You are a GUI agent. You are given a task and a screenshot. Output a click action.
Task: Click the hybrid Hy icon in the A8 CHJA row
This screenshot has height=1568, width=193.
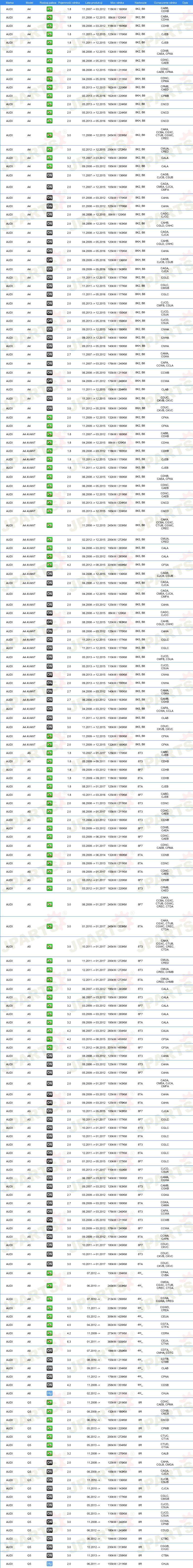(x=49, y=1393)
